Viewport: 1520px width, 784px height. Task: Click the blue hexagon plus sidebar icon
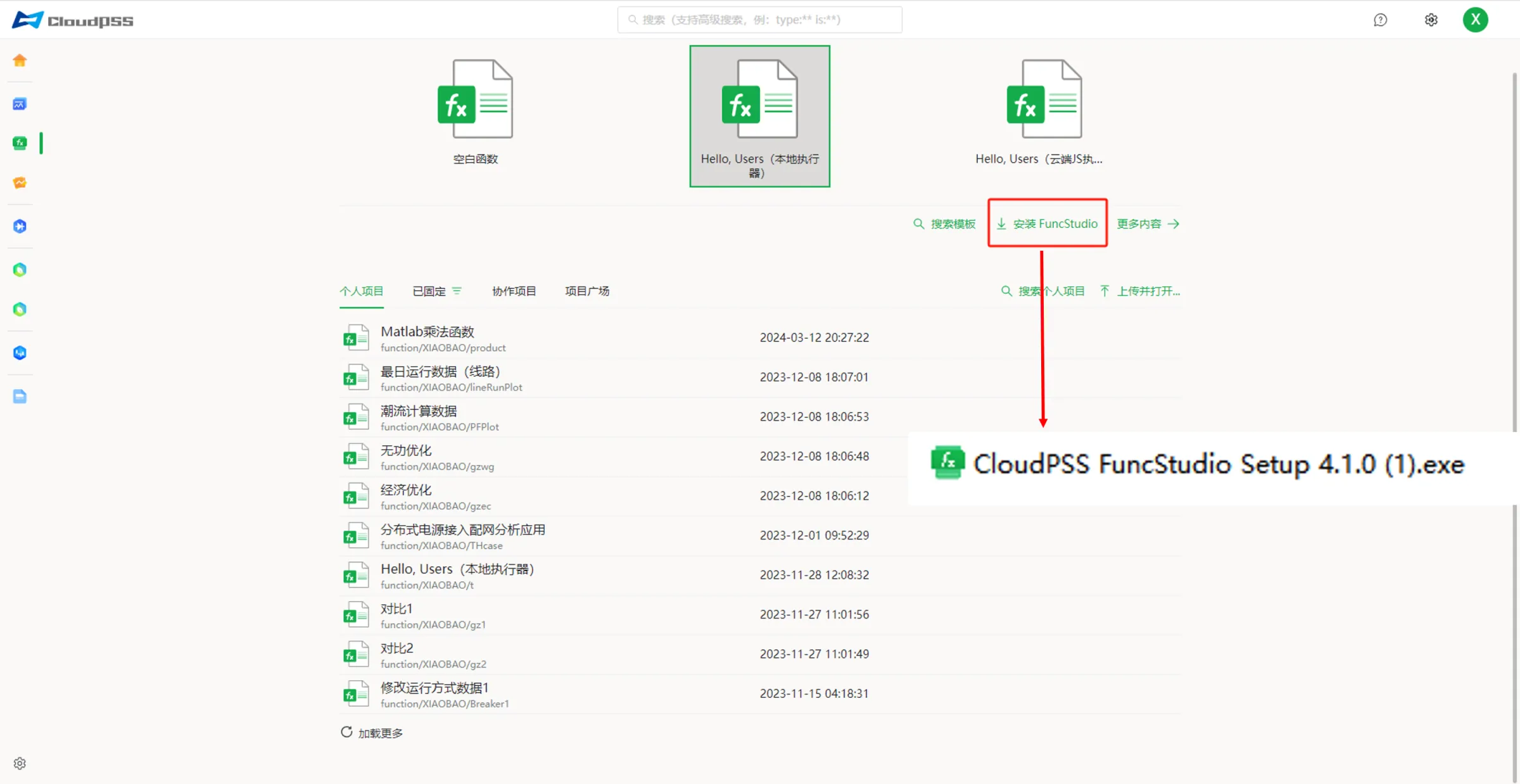[20, 226]
